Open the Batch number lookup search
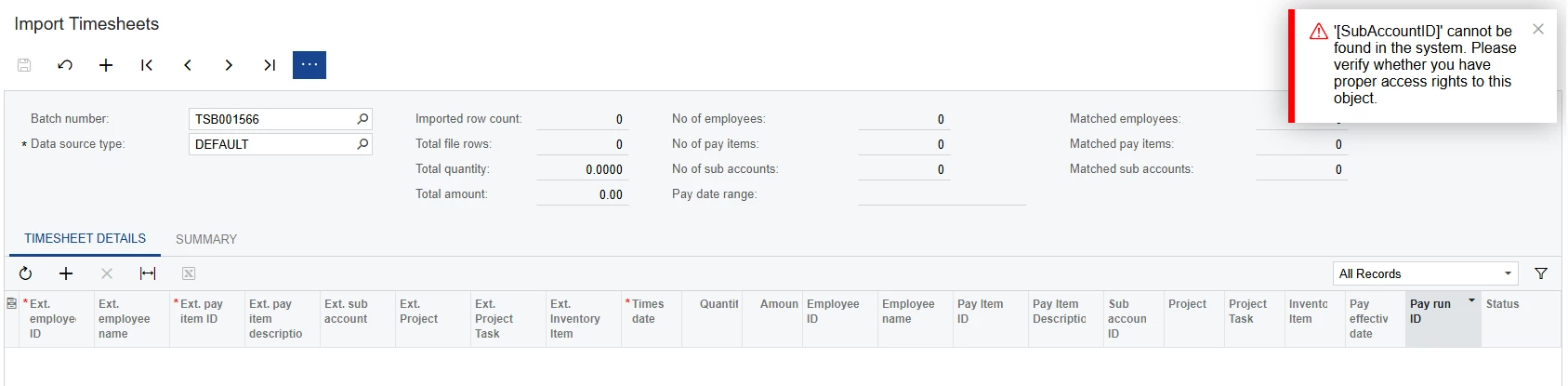This screenshot has height=386, width=1568. pyautogui.click(x=362, y=119)
